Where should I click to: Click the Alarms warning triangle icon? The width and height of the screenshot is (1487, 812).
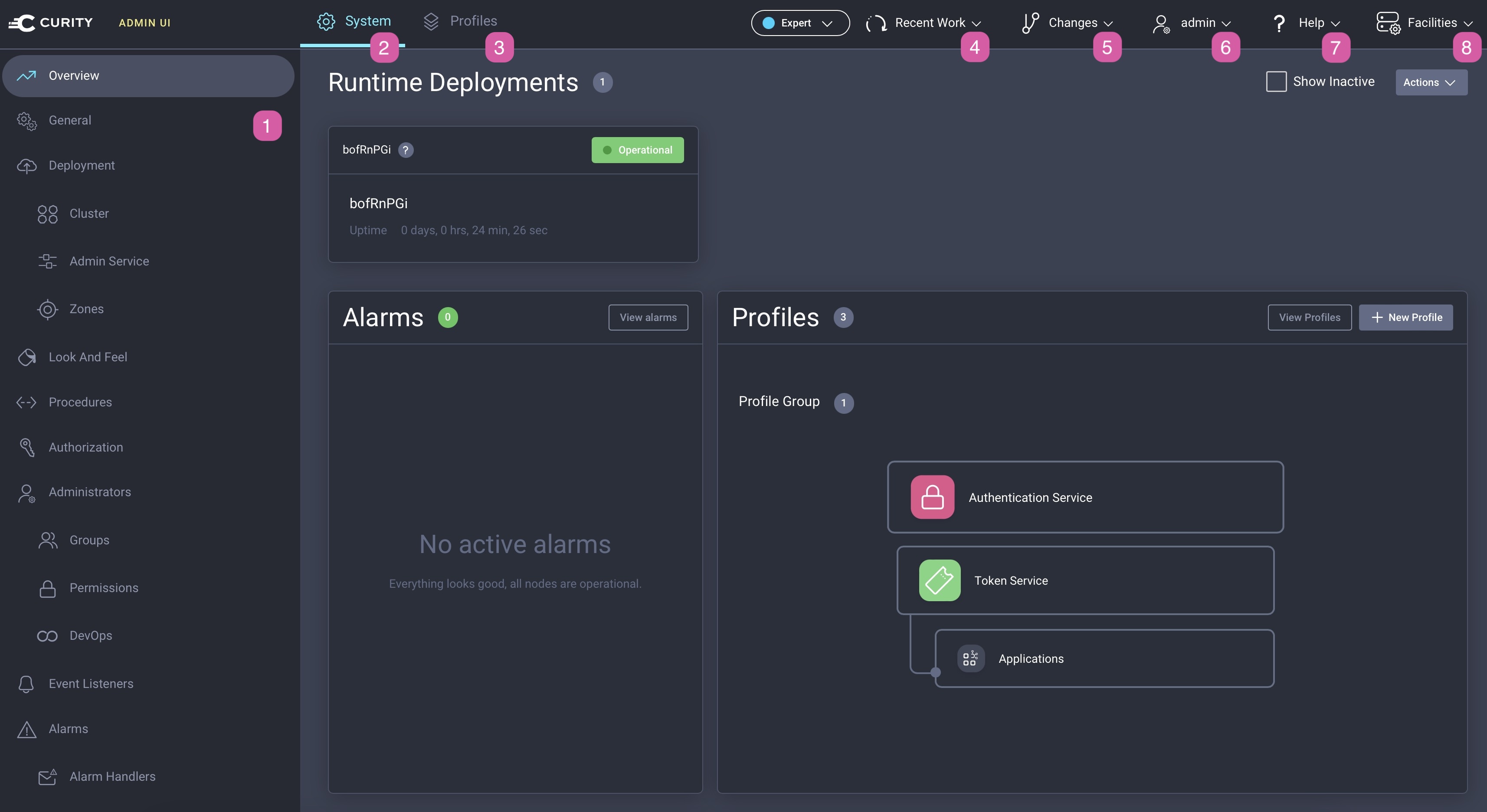26,730
